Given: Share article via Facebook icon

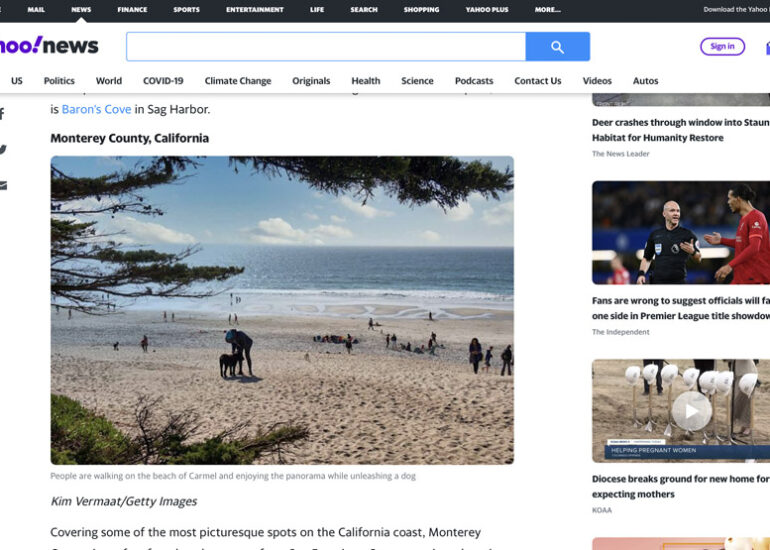Looking at the screenshot, I should coord(2,114).
